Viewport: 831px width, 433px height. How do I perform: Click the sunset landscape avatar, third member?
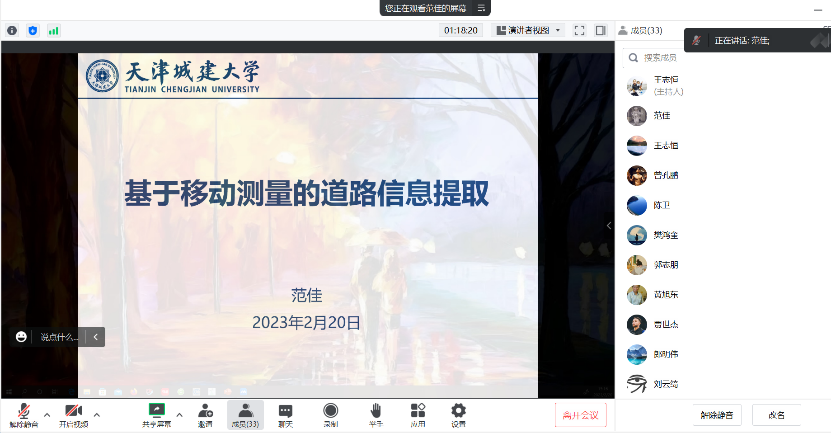(636, 145)
